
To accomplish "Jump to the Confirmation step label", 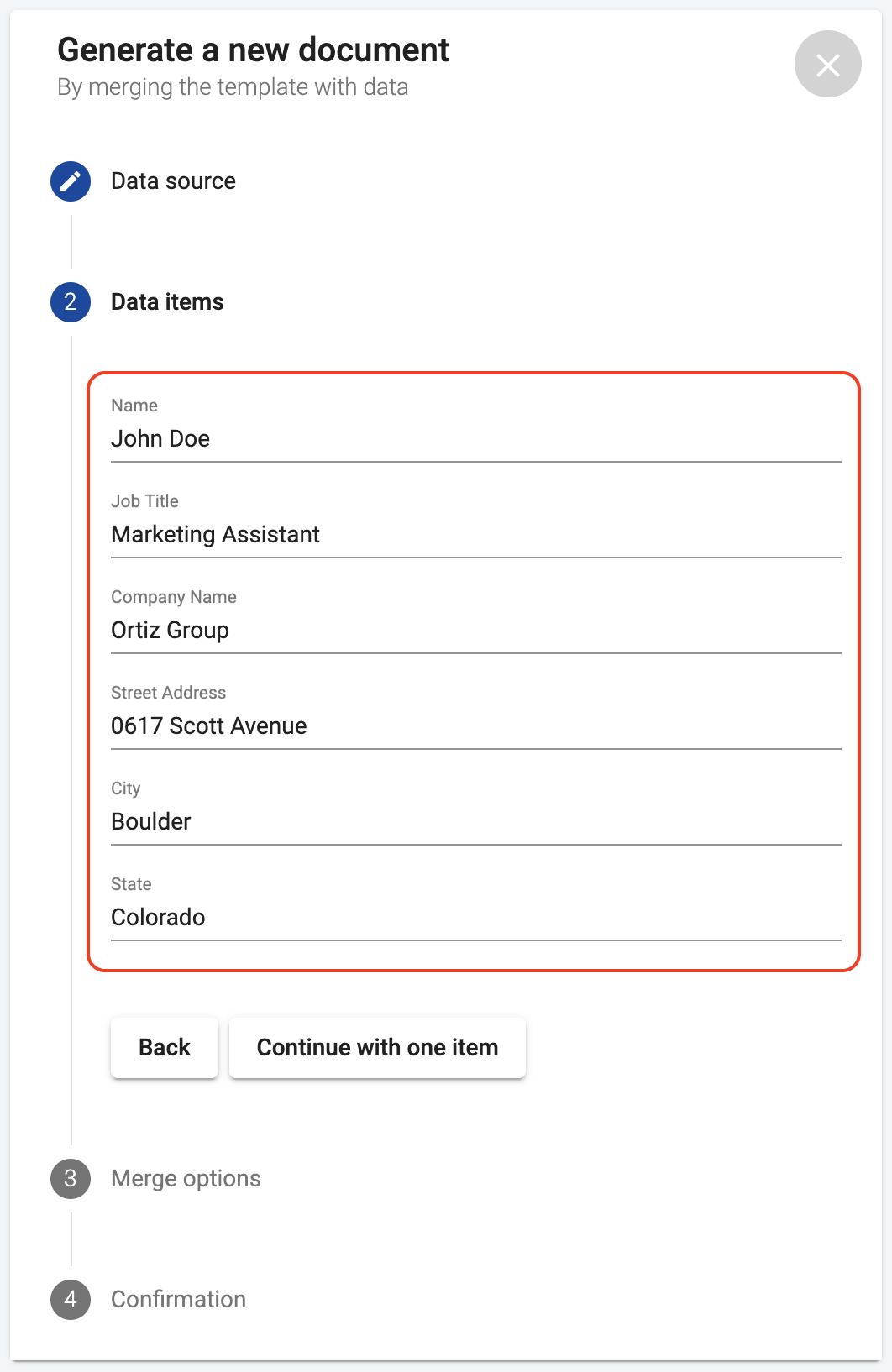I will [178, 1300].
